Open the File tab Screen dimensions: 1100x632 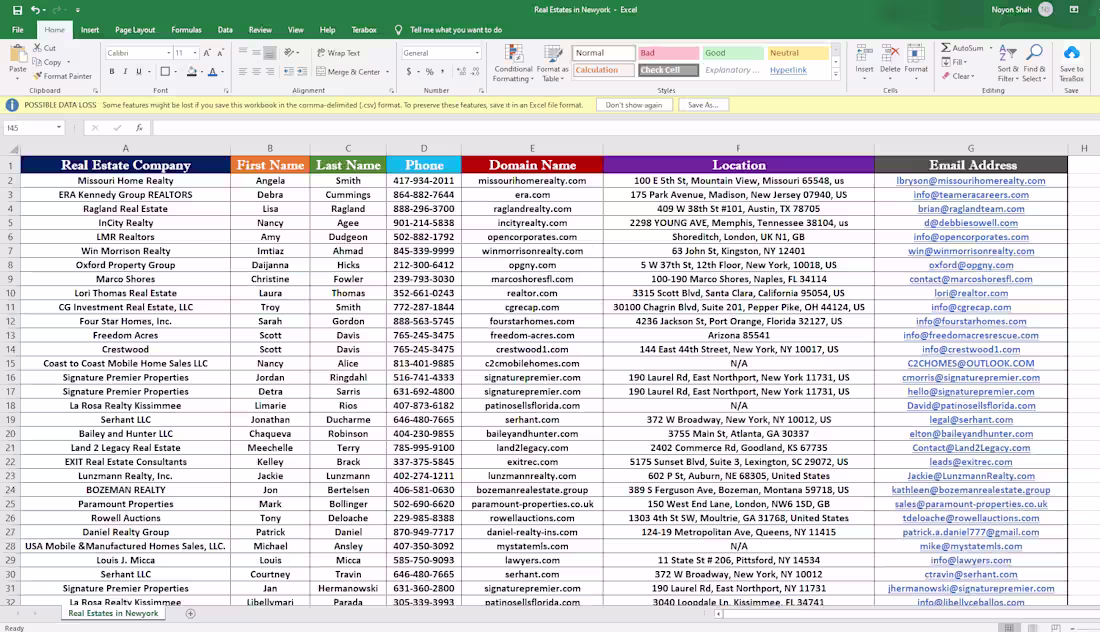[18, 30]
